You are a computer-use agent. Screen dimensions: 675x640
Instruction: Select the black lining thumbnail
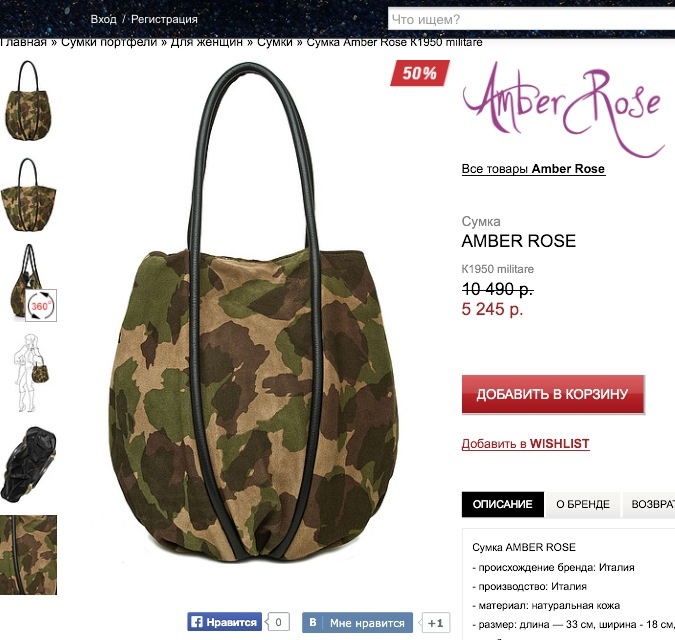[x=28, y=464]
